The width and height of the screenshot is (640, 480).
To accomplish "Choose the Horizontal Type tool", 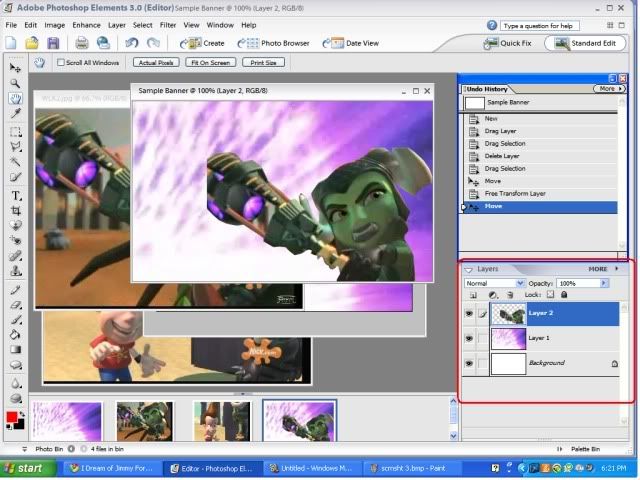I will [16, 195].
